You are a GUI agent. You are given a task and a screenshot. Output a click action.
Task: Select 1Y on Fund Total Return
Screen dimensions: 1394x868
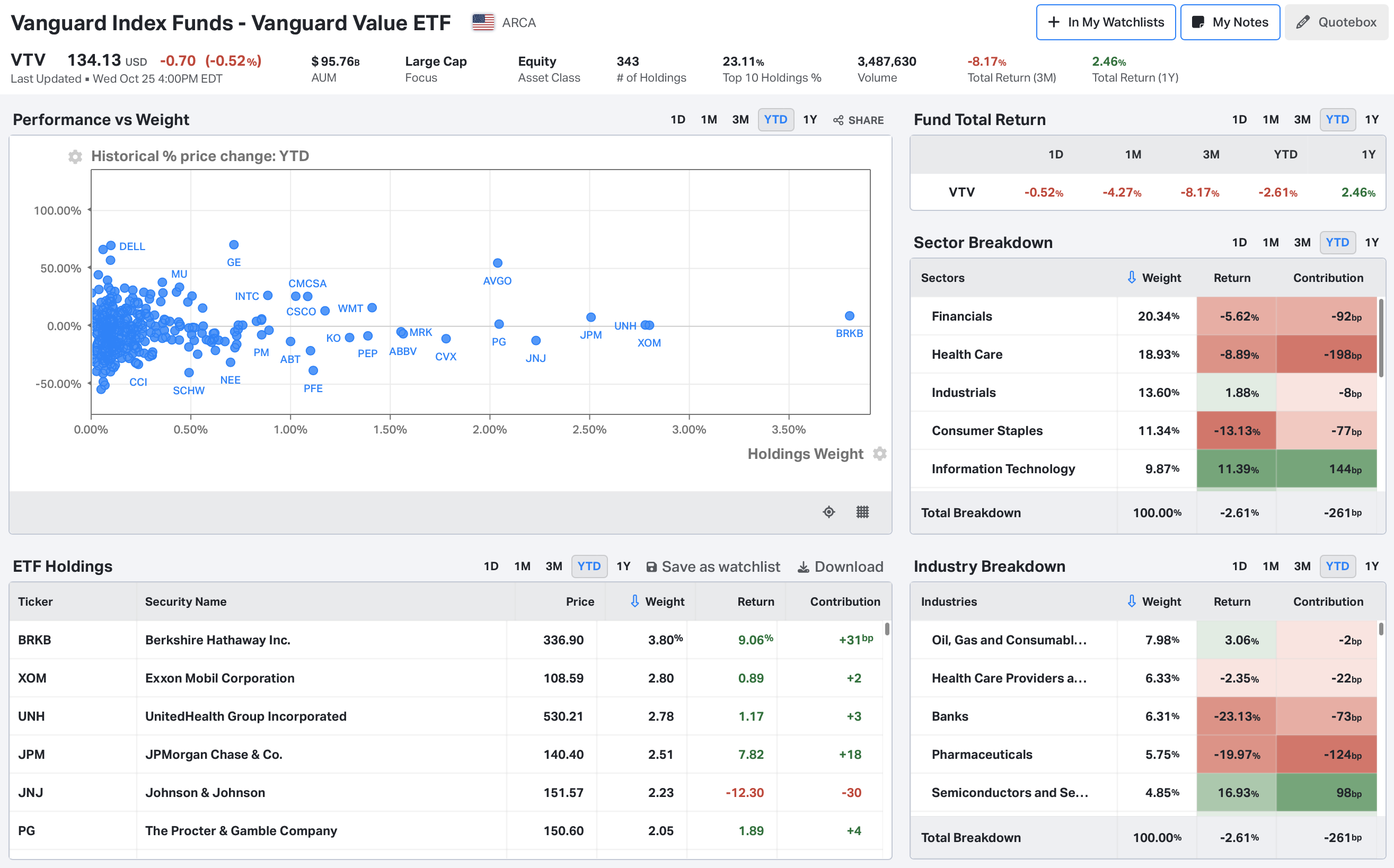pos(1372,119)
